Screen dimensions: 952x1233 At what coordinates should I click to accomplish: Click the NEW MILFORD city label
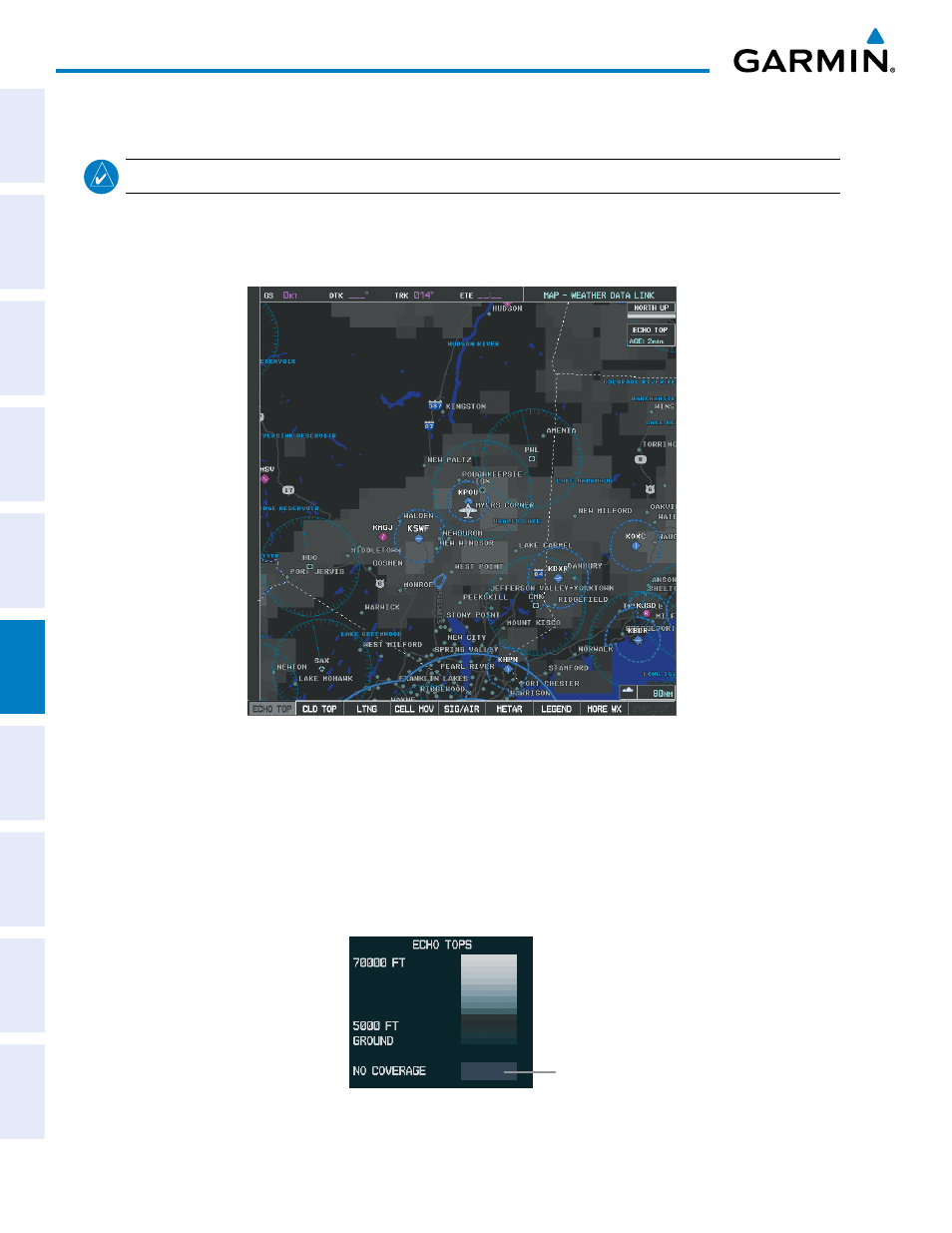point(605,510)
